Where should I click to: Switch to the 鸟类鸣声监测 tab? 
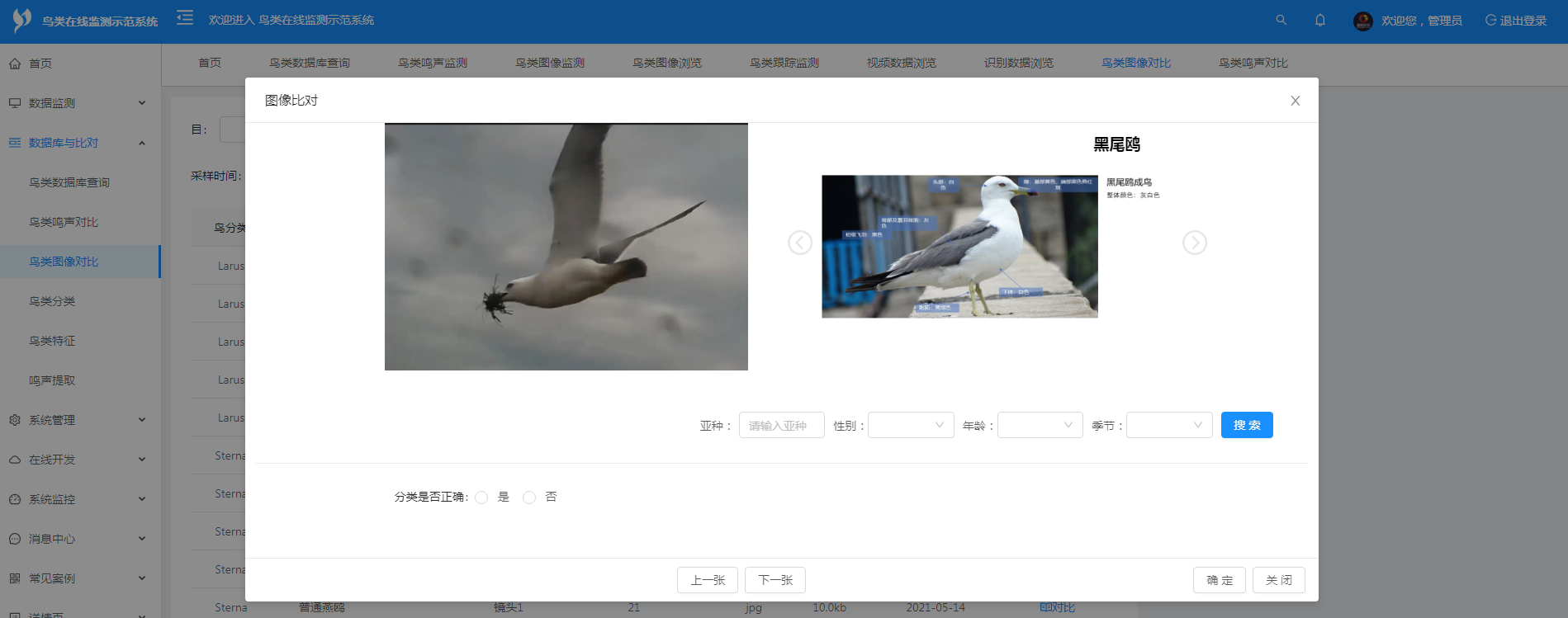click(x=432, y=63)
